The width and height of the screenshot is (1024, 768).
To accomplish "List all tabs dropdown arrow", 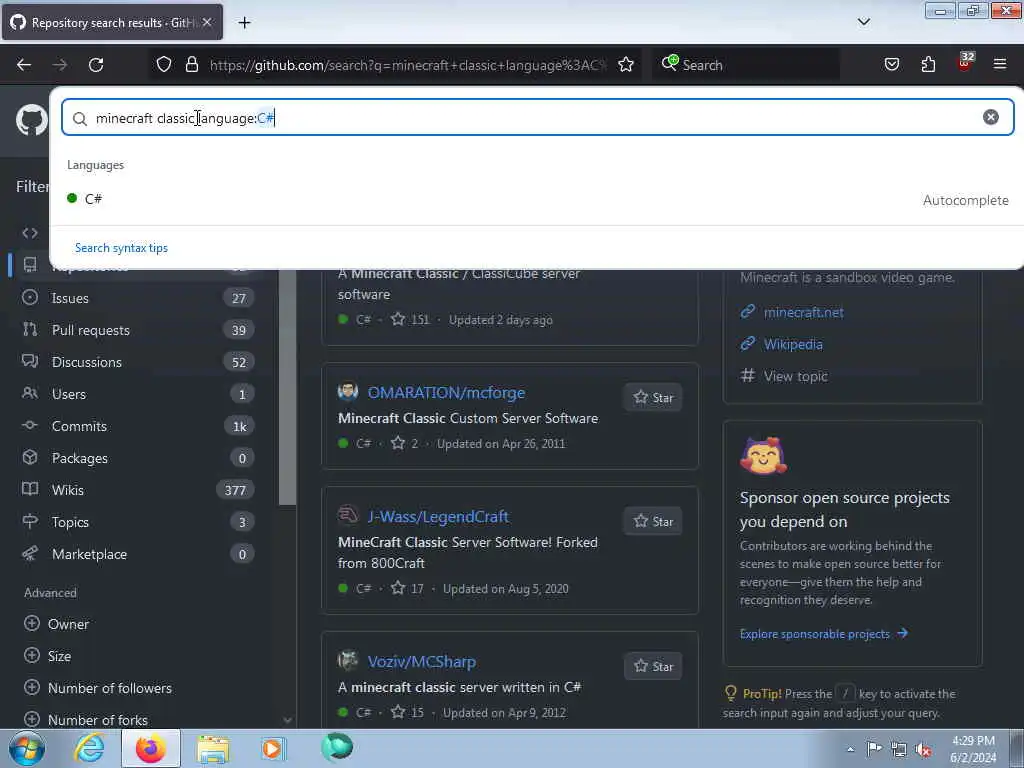I will [863, 22].
